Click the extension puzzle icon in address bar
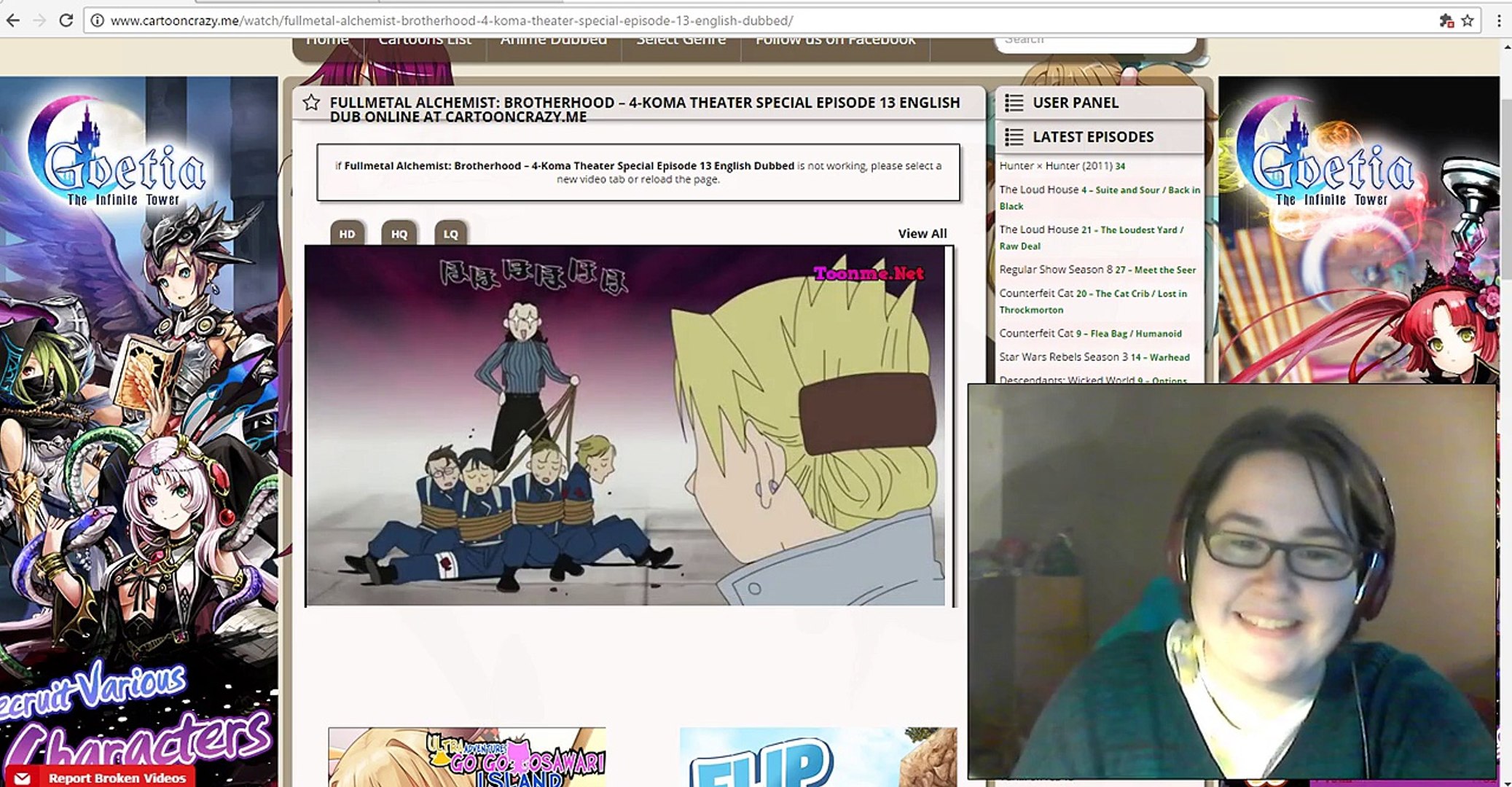The image size is (1512, 787). coord(1446,20)
